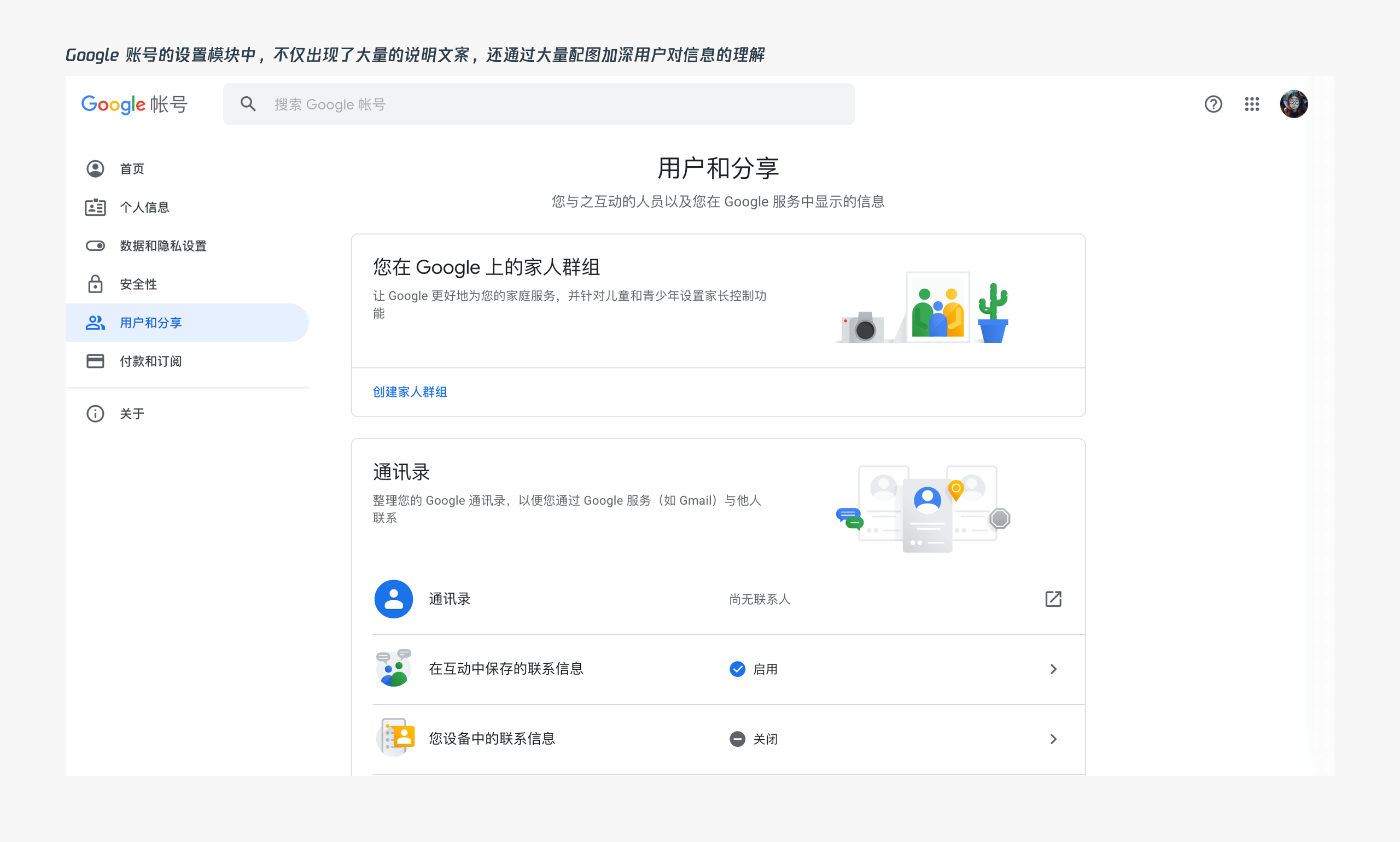Open external link icon for 通讯录
Viewport: 1400px width, 842px height.
1053,599
